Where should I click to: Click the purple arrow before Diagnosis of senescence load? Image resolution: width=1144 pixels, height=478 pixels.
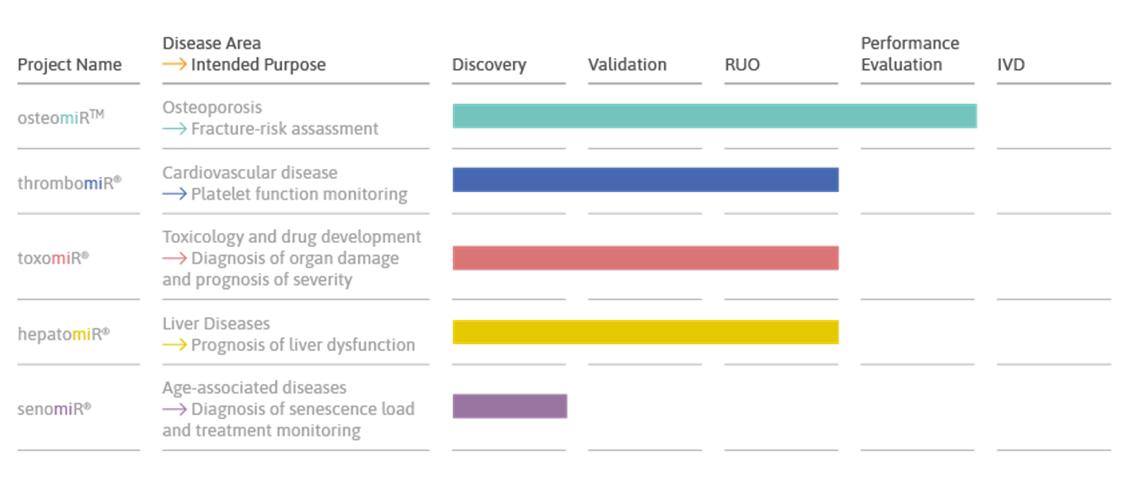(x=174, y=409)
